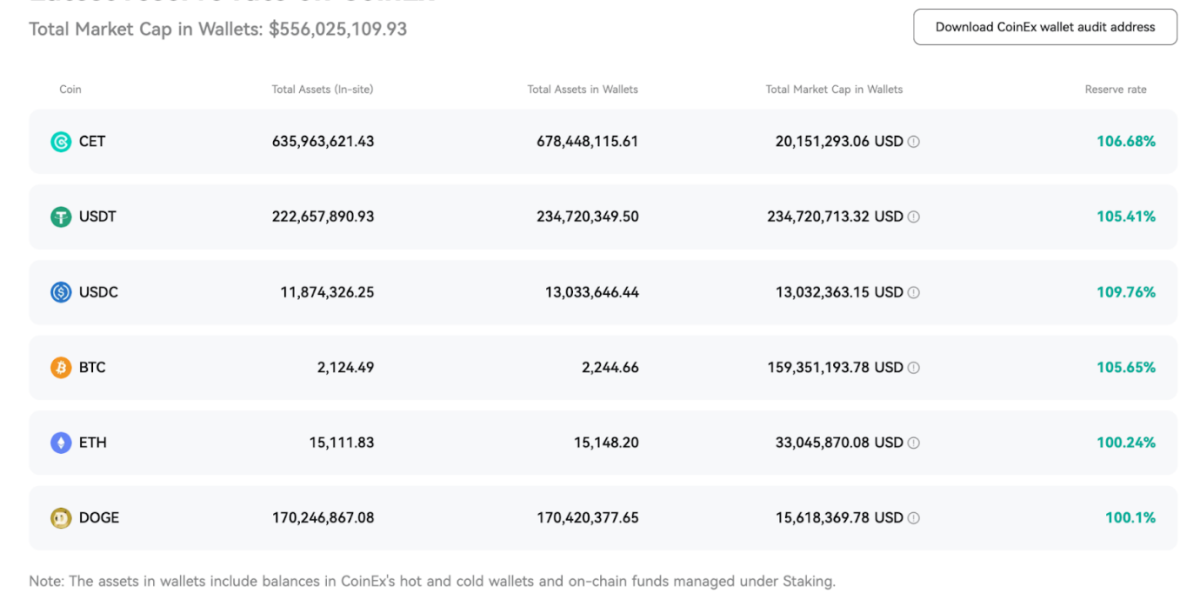Open info icon beside DOGE market cap
This screenshot has height=600, width=1200.
913,518
